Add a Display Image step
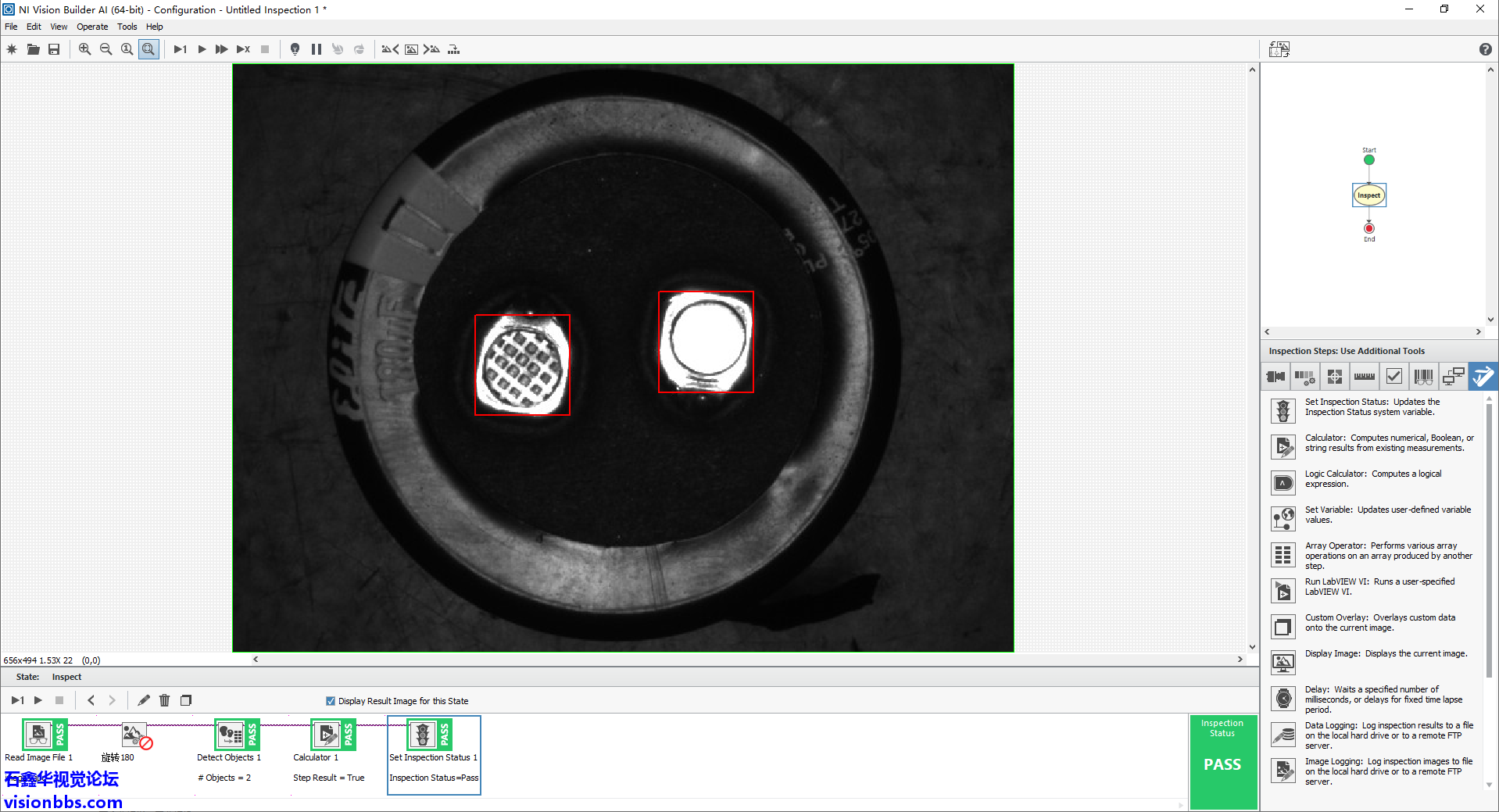 pos(1373,661)
